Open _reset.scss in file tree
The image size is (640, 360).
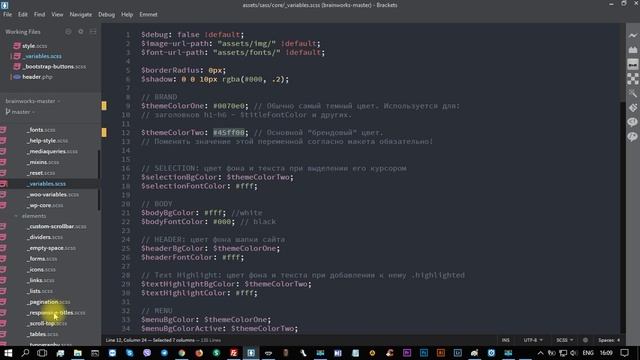point(41,173)
